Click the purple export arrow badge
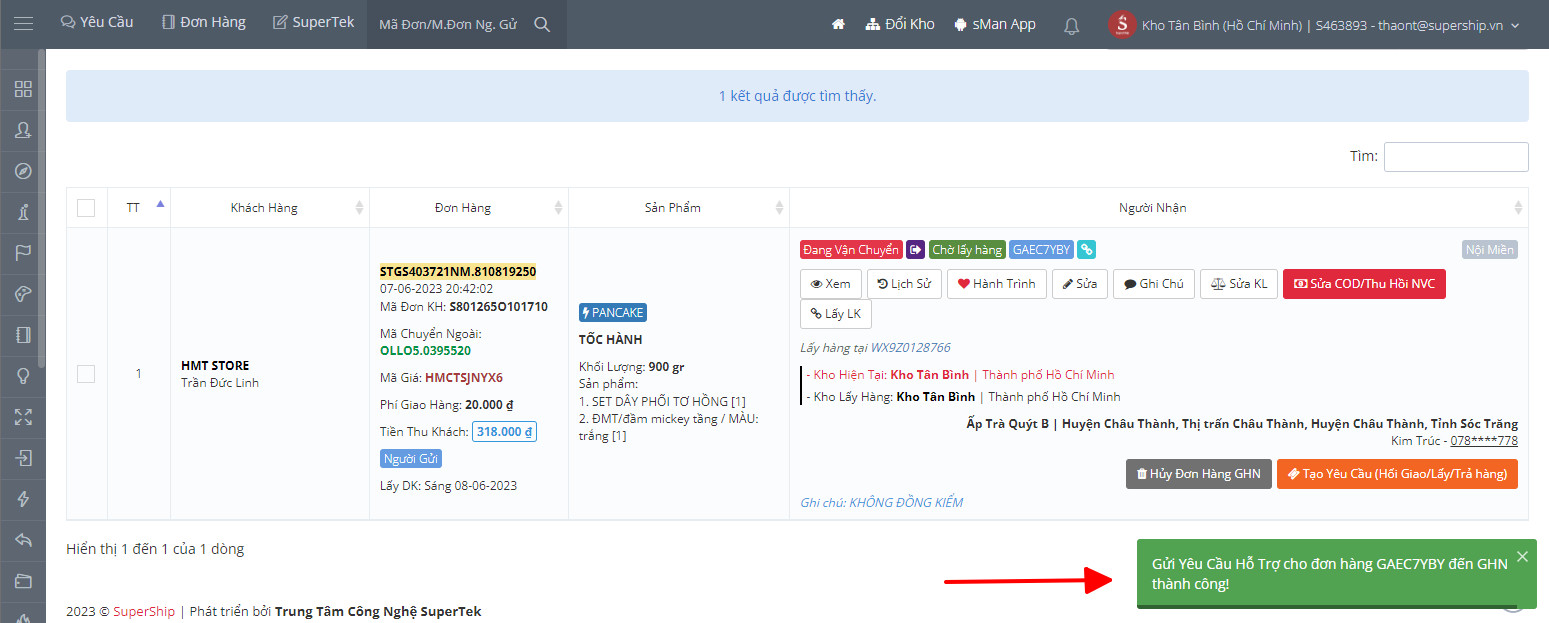This screenshot has height=623, width=1549. (915, 250)
